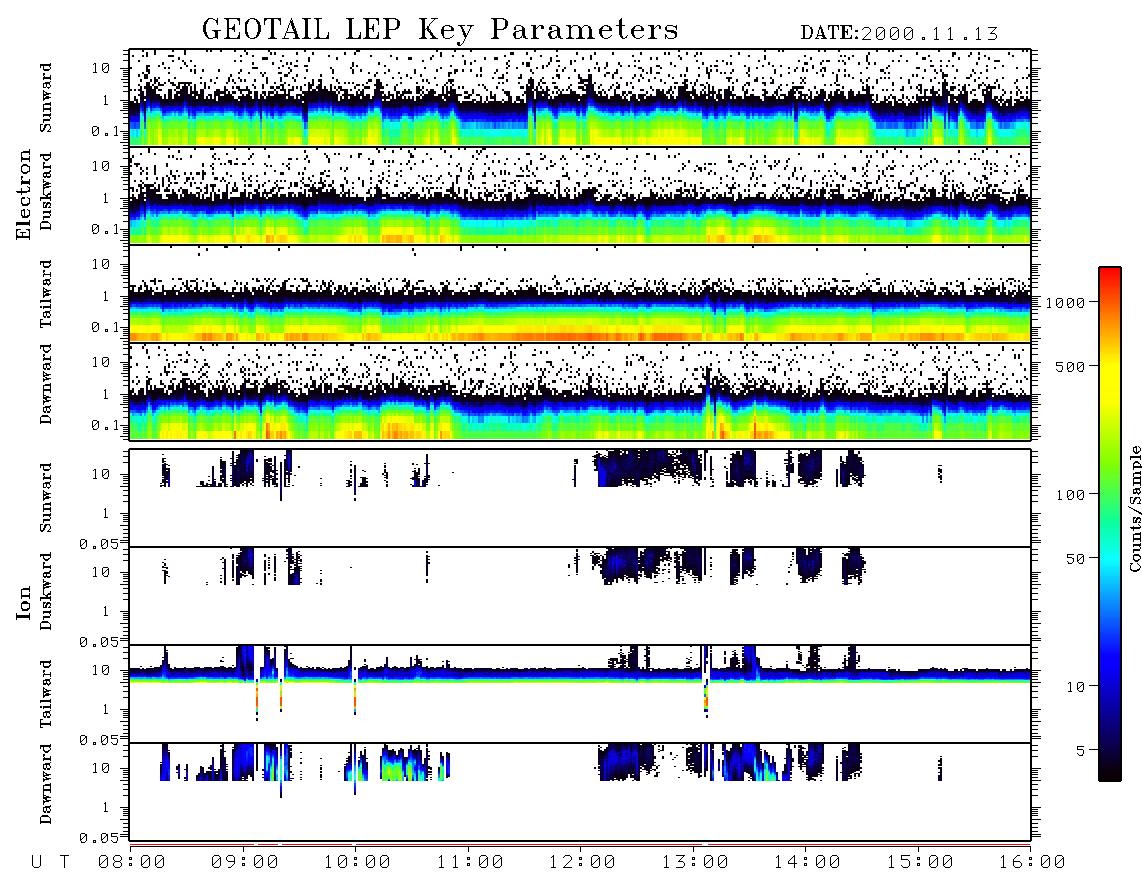
Task: Select the Ion "Tailward" panel label
Action: coord(46,694)
